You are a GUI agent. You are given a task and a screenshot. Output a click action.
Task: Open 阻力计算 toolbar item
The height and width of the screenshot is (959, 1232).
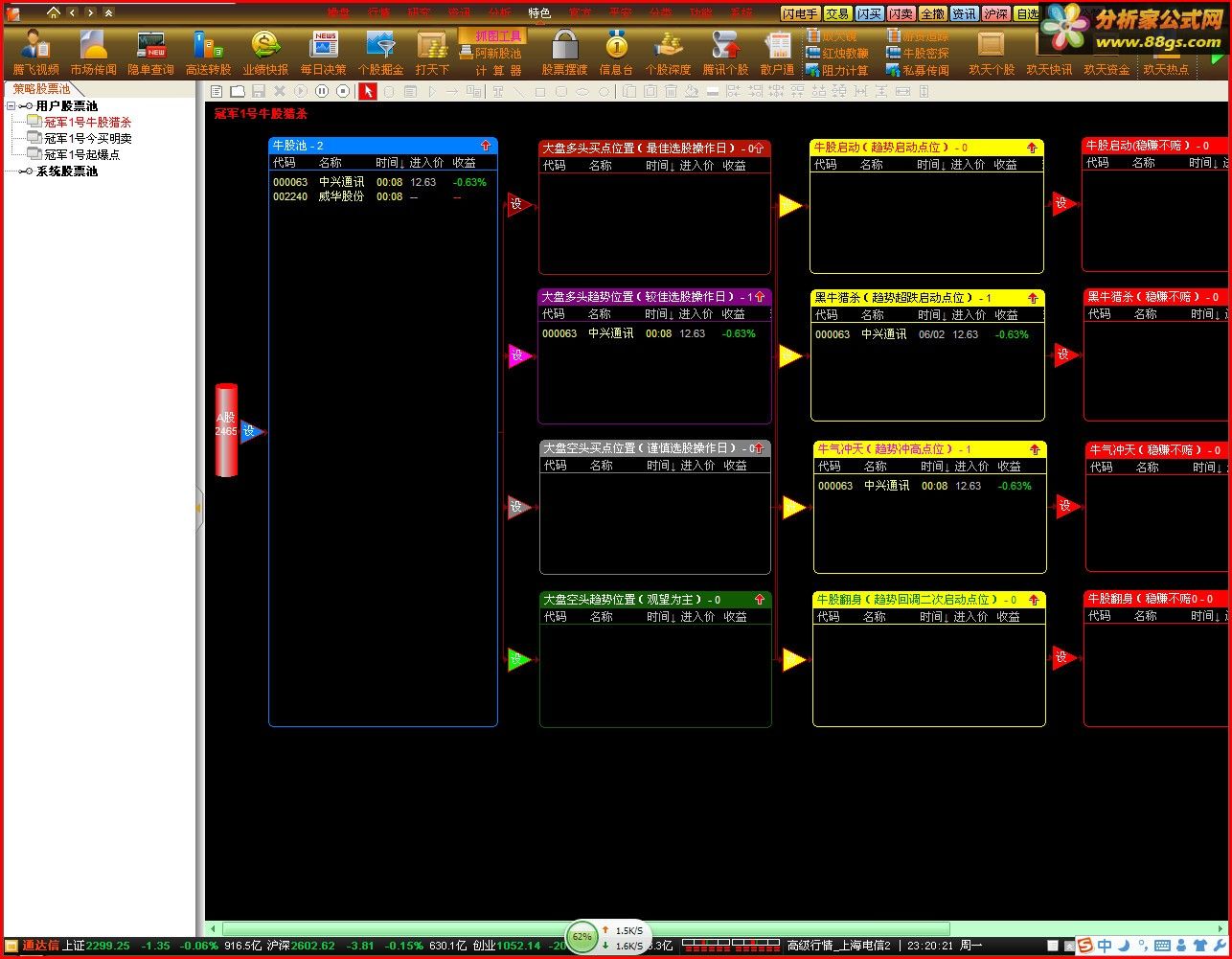pyautogui.click(x=837, y=71)
